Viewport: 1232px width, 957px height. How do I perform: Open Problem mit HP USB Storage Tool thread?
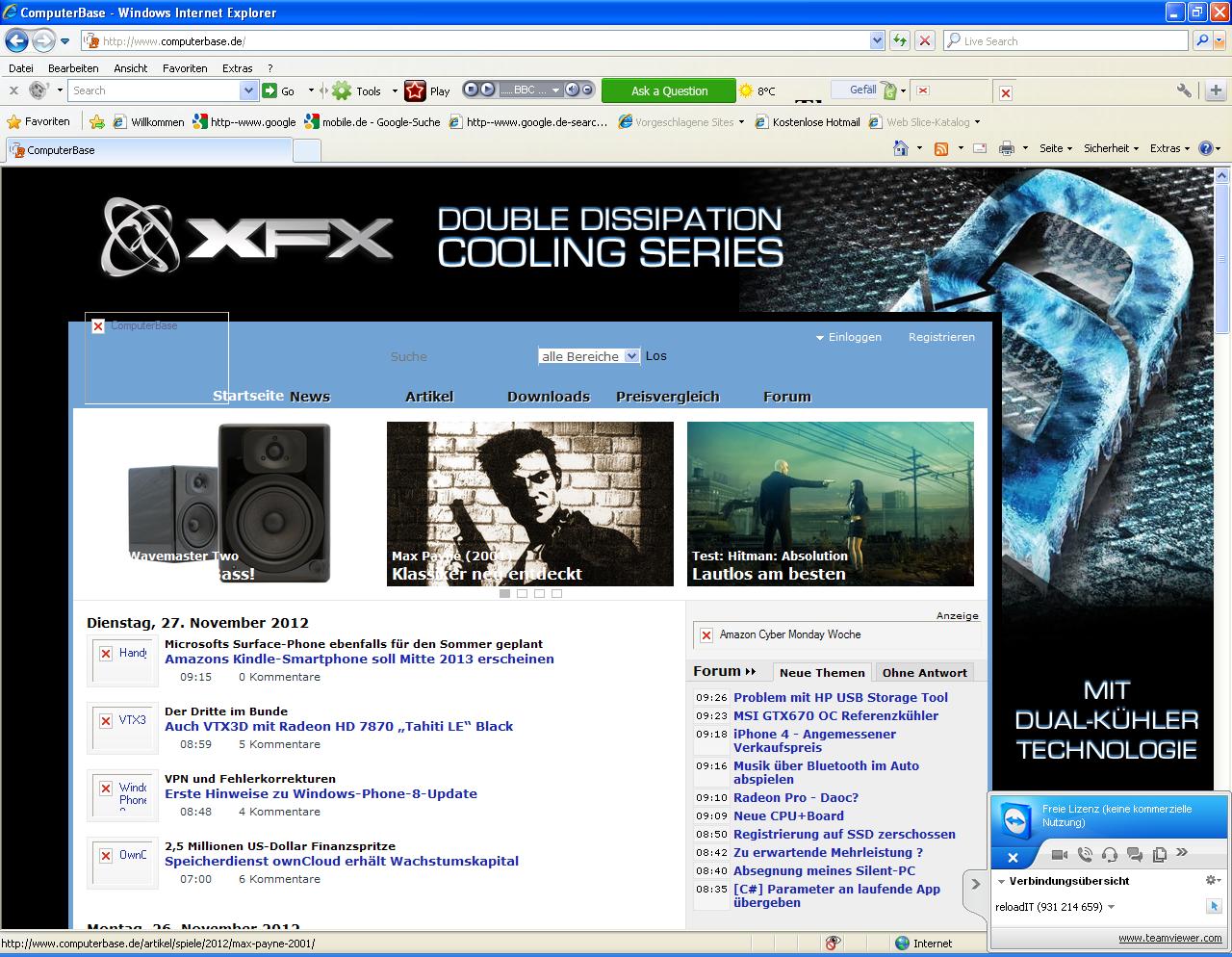click(x=840, y=697)
